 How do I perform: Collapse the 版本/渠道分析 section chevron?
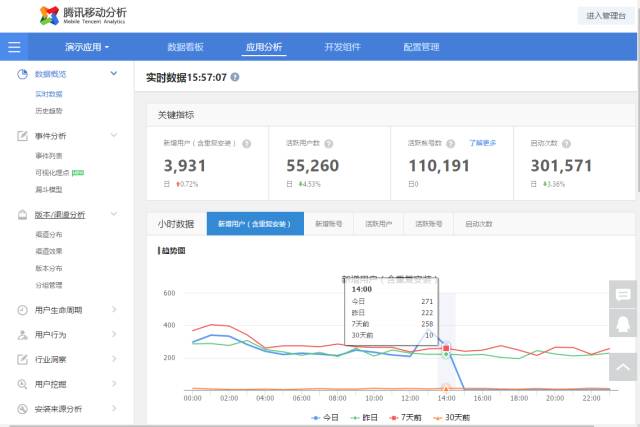tap(114, 214)
